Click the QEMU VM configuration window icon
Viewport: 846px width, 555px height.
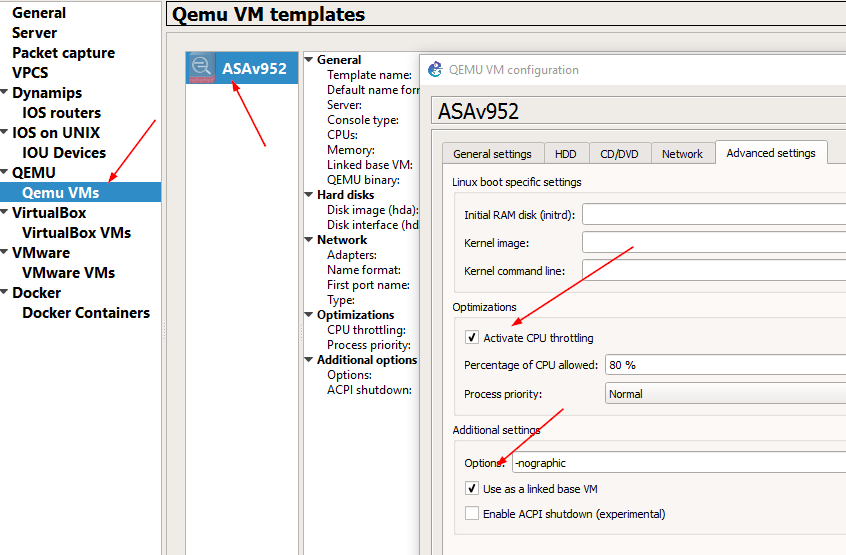pos(435,70)
